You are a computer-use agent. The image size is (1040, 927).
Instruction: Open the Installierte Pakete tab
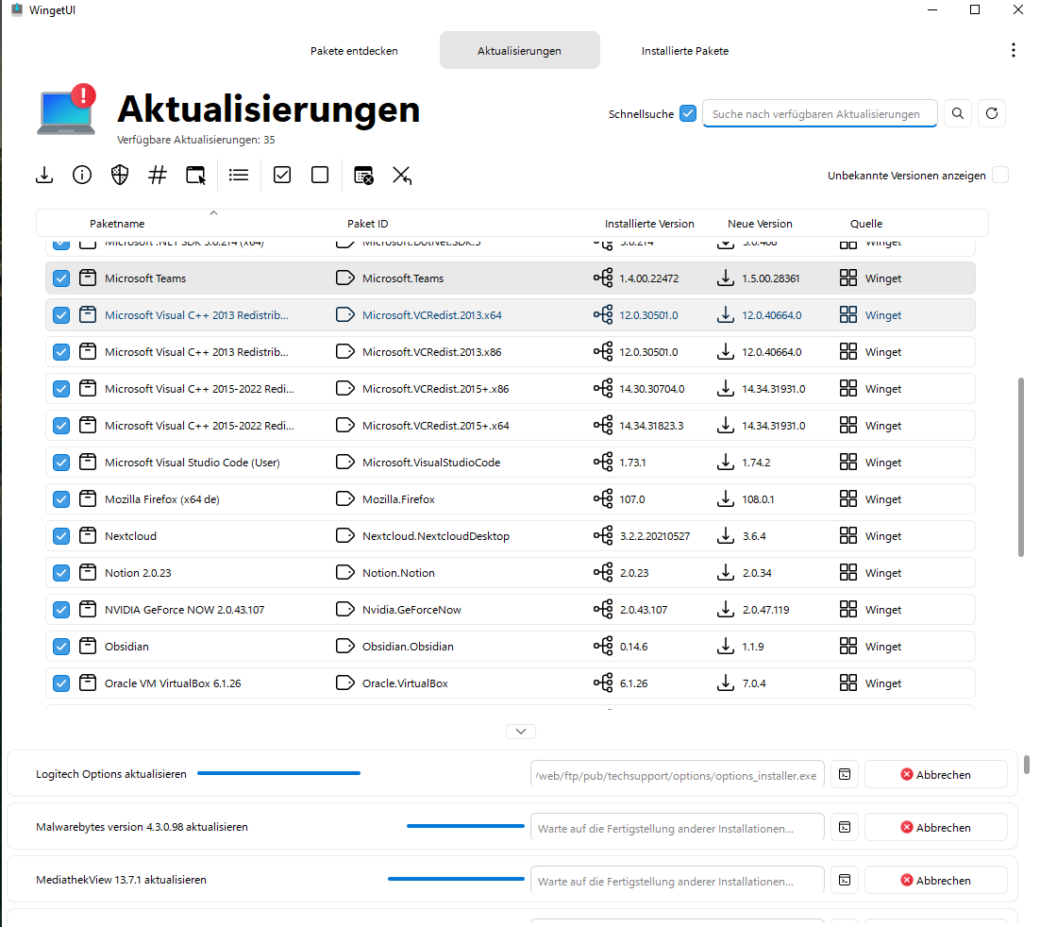point(684,50)
